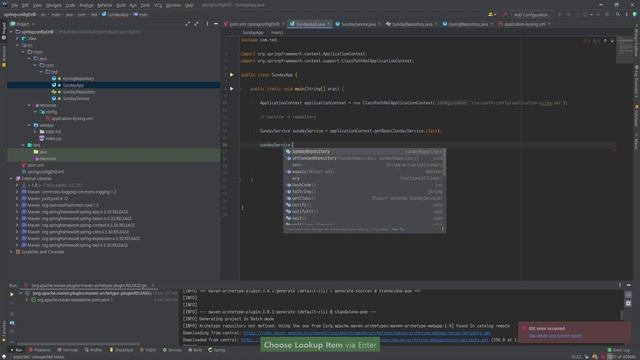Open the Services tool window tab
Viewport: 640px width, 360px height.
(x=172, y=350)
